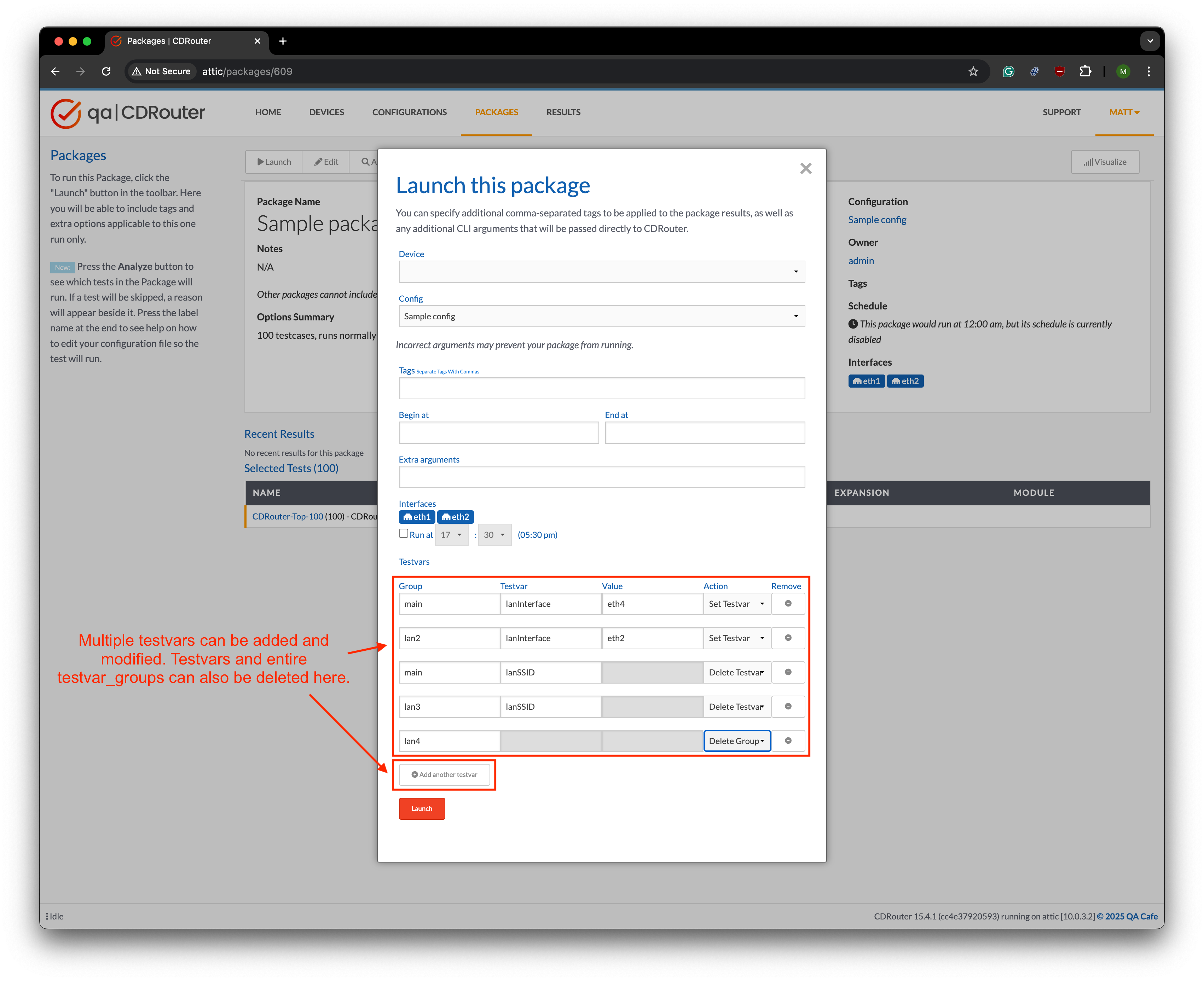This screenshot has width=1204, height=981.
Task: Click the Testvar field of the lan3 row
Action: coord(551,706)
